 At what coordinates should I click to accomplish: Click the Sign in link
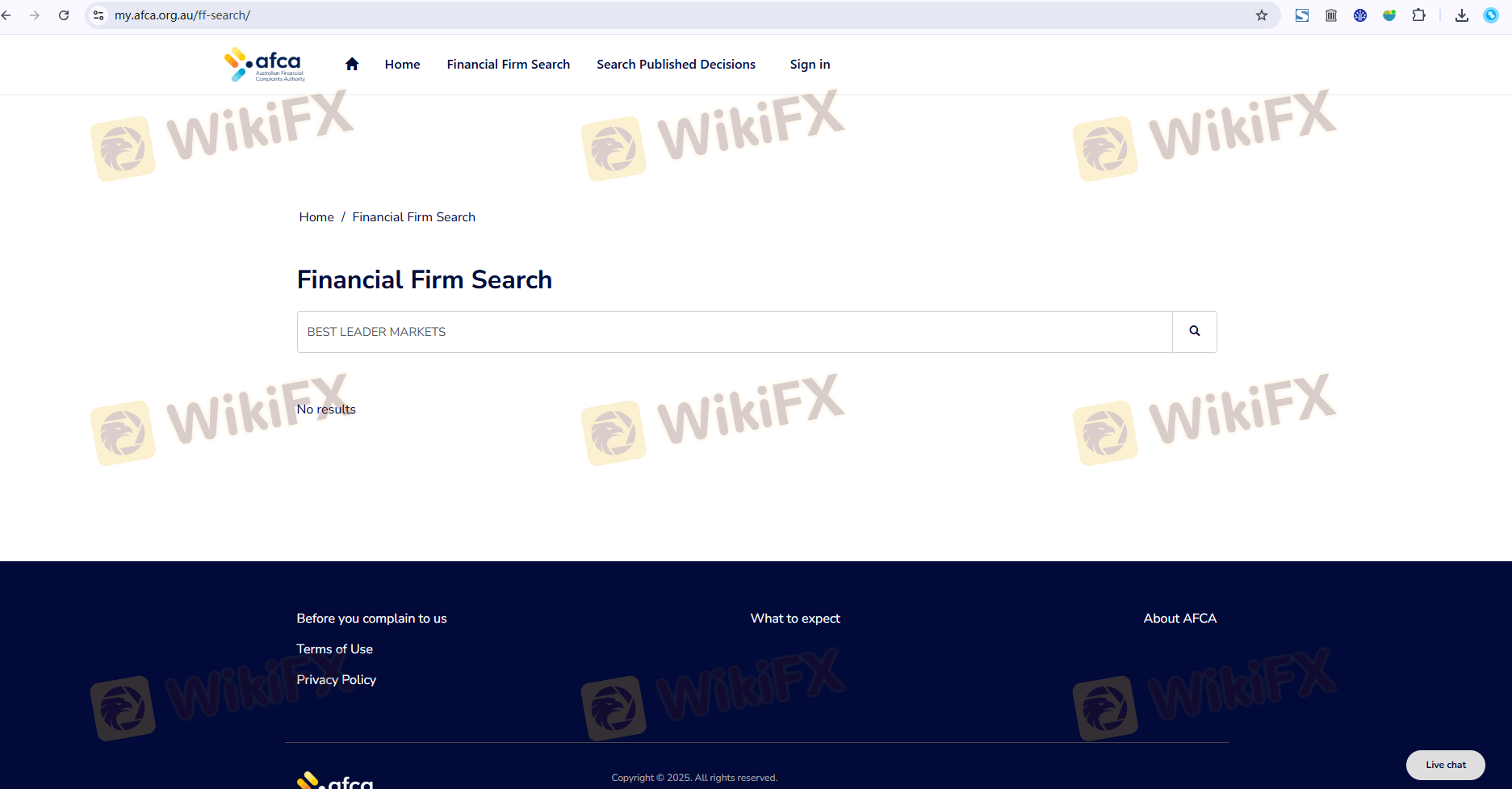pyautogui.click(x=810, y=65)
